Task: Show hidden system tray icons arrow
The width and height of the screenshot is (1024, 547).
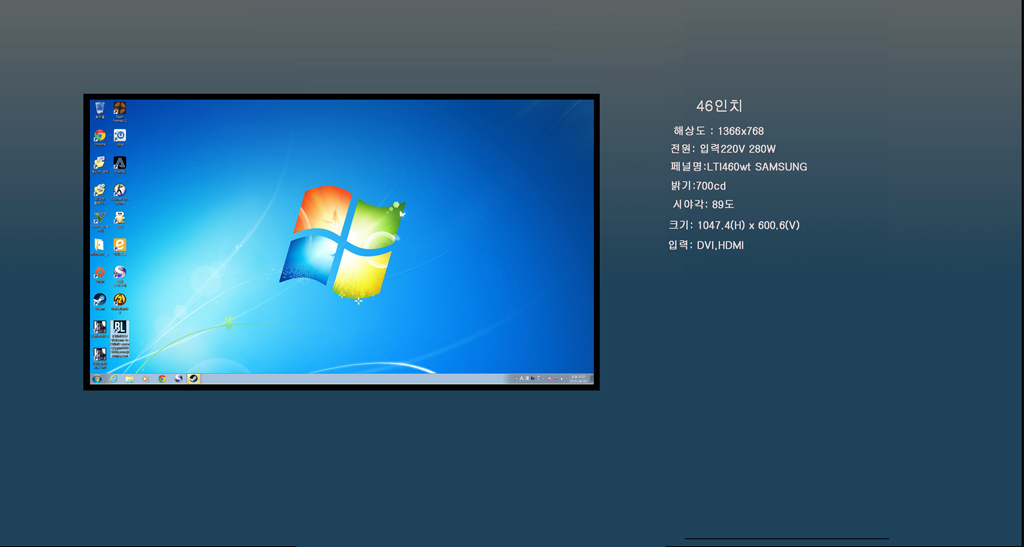Action: tap(541, 379)
